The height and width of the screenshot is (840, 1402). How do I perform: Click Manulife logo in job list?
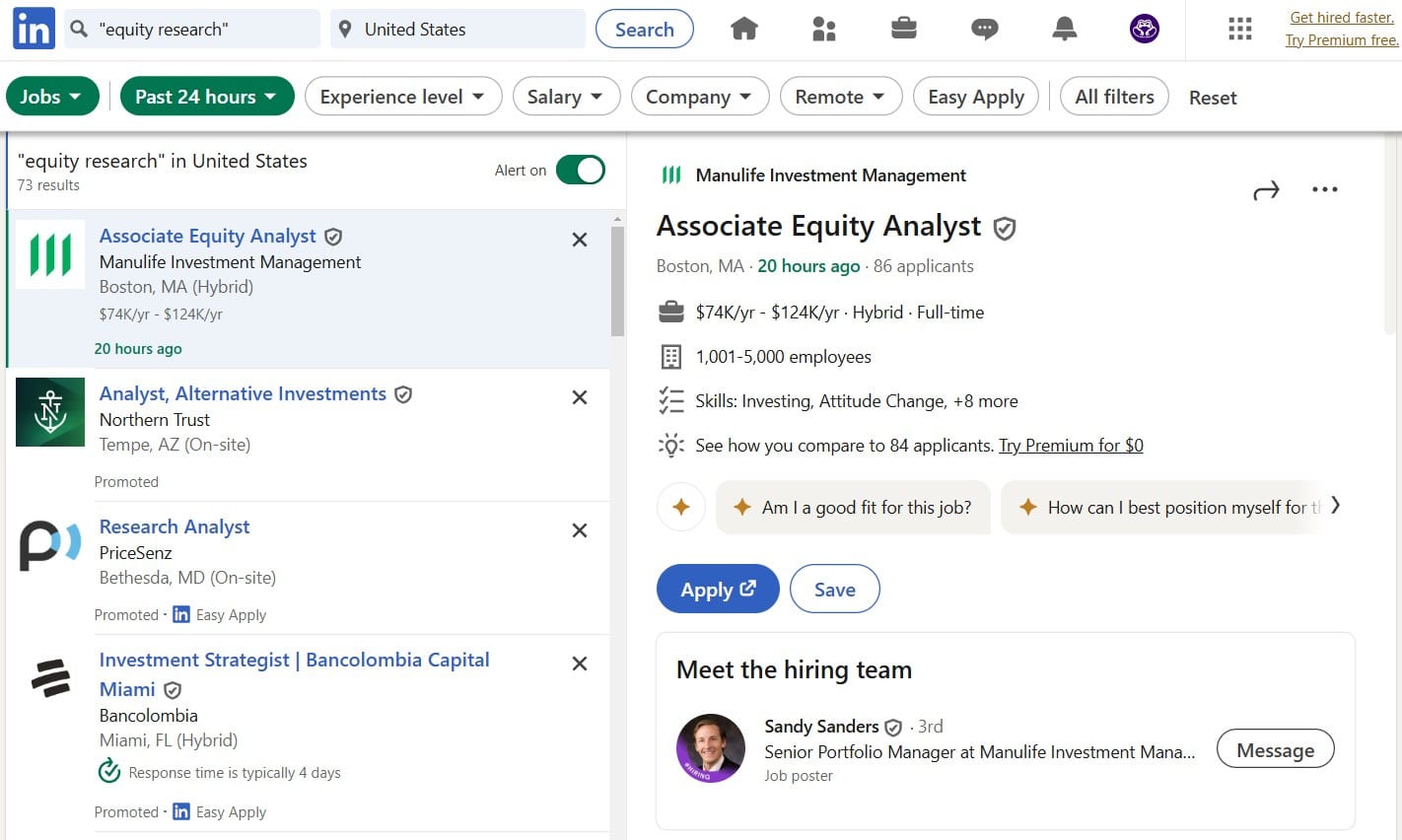pos(50,254)
